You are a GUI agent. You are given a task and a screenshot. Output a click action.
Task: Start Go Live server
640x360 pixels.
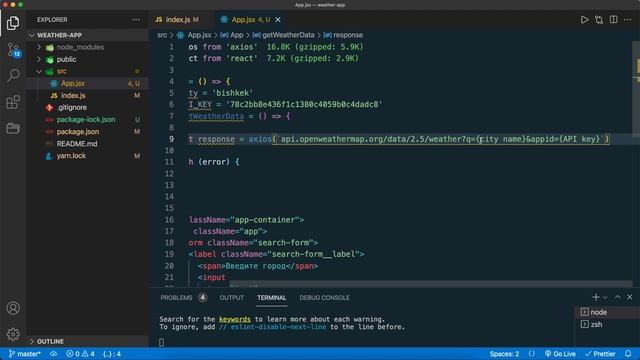pyautogui.click(x=560, y=354)
